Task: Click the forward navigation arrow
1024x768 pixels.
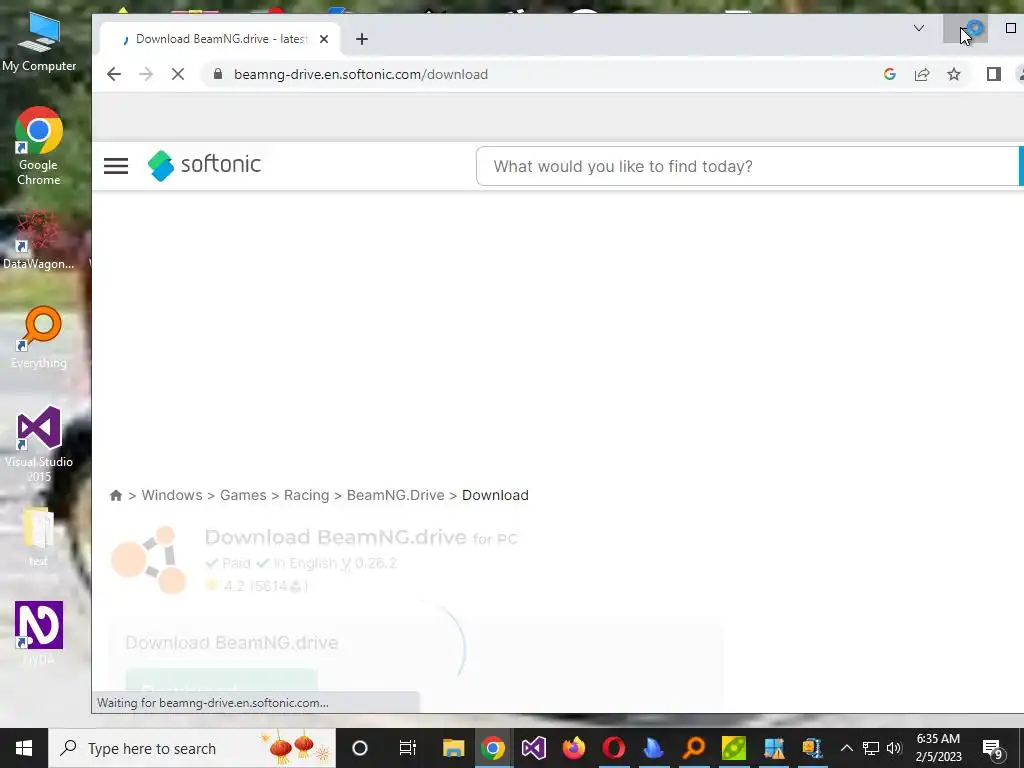Action: pos(146,74)
